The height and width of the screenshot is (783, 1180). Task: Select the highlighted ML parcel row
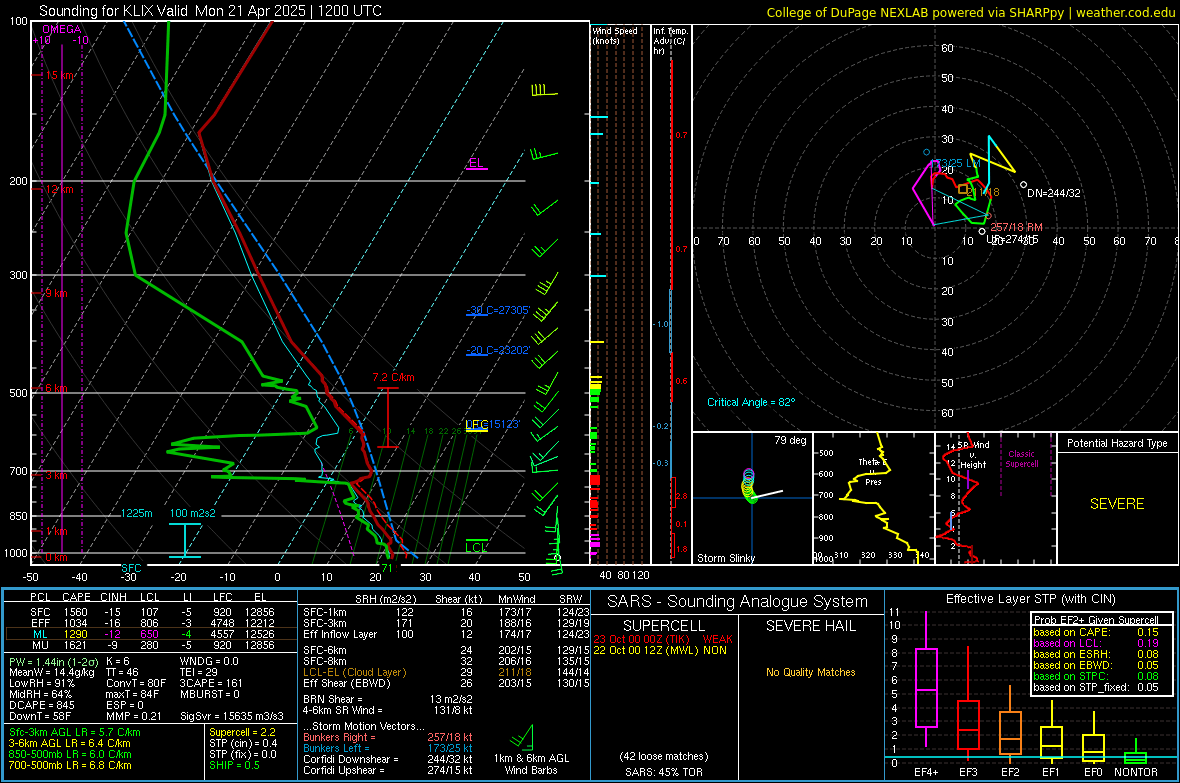tap(151, 634)
